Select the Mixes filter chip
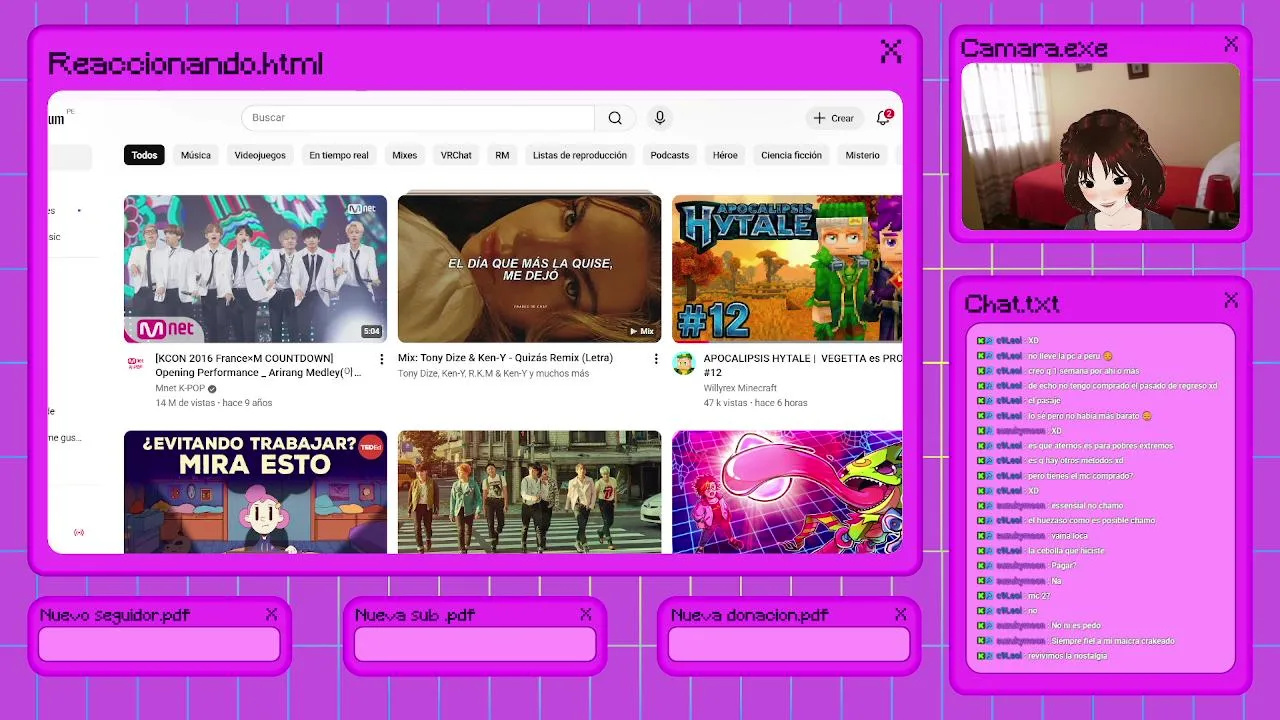Screen dimensions: 1280x720 405,155
